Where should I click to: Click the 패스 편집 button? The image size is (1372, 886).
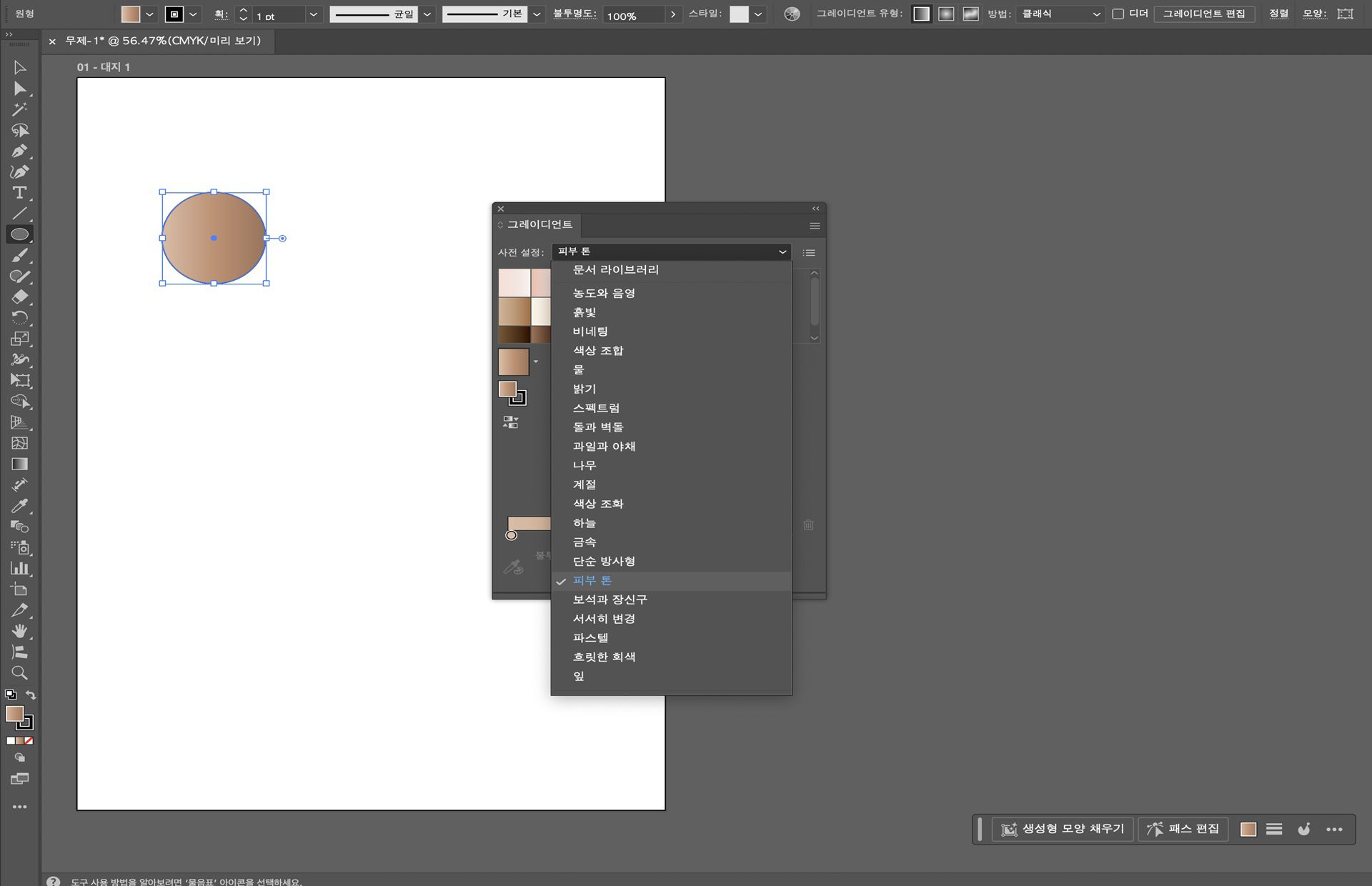(x=1183, y=829)
